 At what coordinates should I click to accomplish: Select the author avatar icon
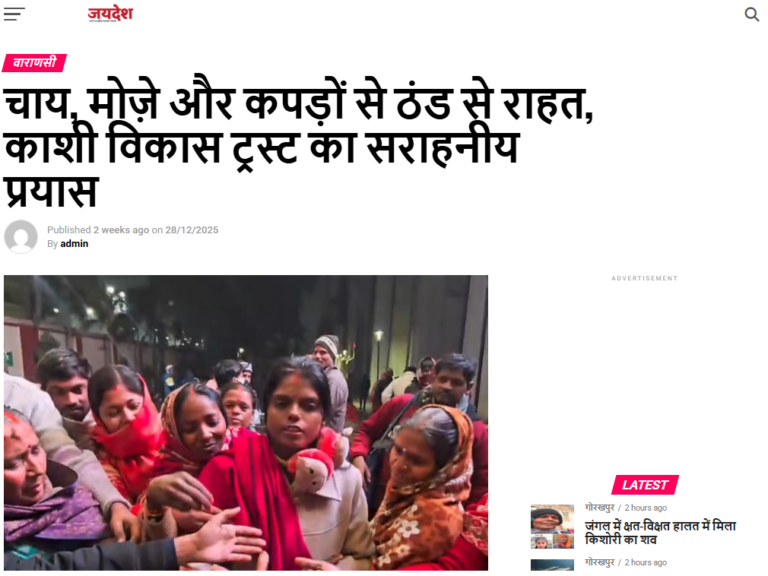21,237
